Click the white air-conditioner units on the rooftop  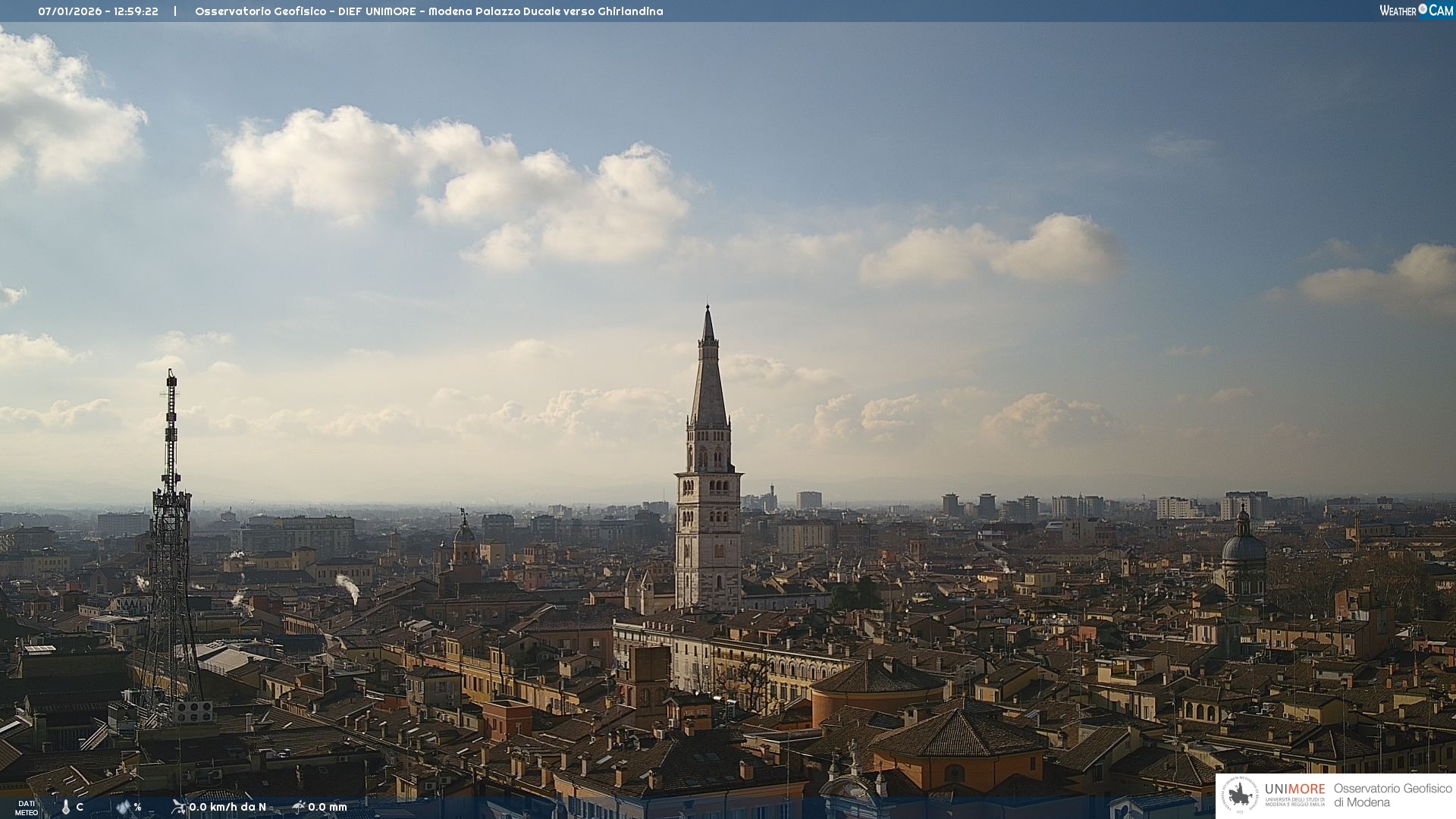point(193,711)
